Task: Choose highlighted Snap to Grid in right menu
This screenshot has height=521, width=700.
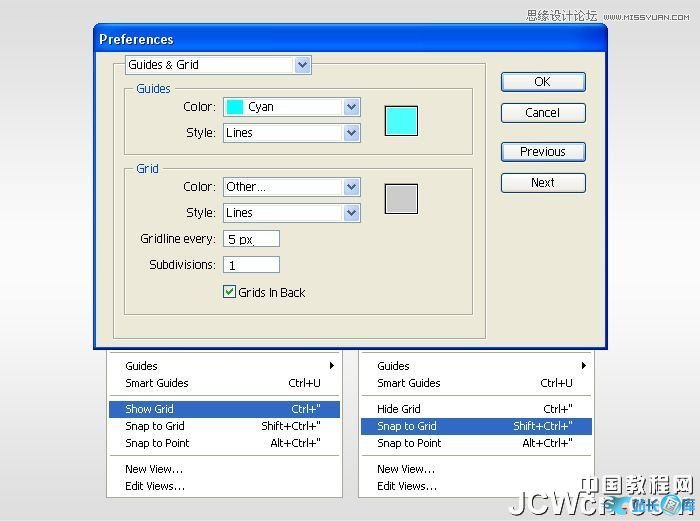Action: (x=476, y=426)
